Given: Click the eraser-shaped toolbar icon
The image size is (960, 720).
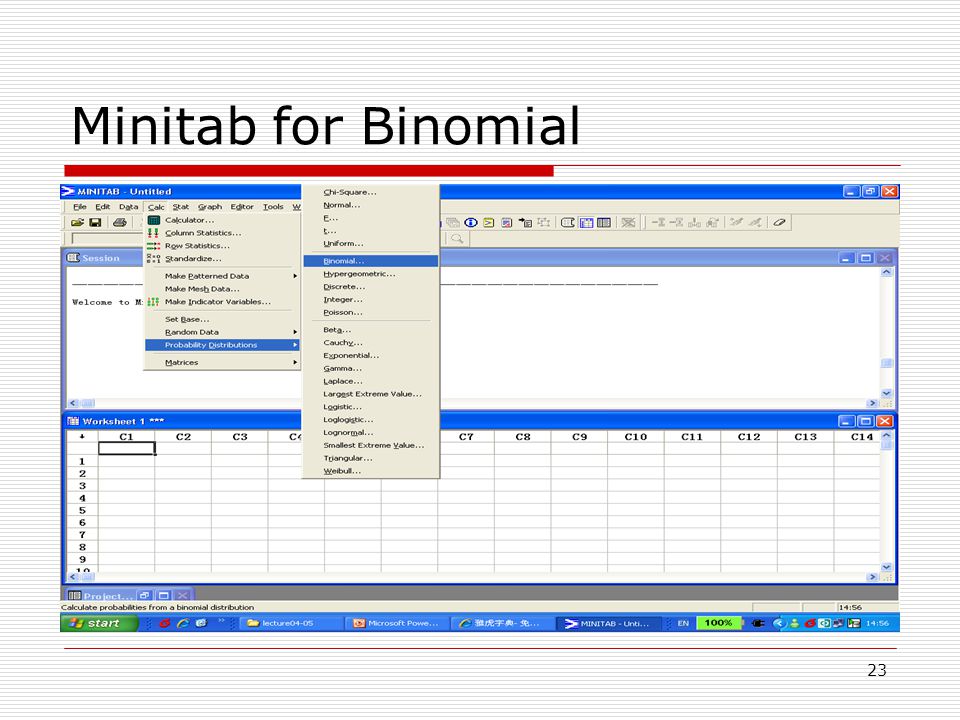Looking at the screenshot, I should [x=779, y=222].
